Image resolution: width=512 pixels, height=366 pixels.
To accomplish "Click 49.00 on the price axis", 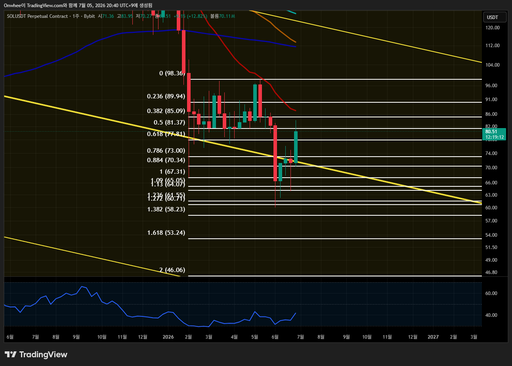I will tap(491, 260).
